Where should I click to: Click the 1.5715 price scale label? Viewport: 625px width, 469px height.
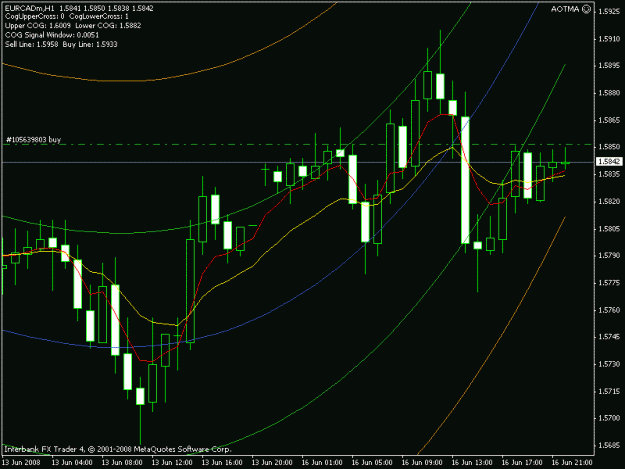pyautogui.click(x=609, y=391)
